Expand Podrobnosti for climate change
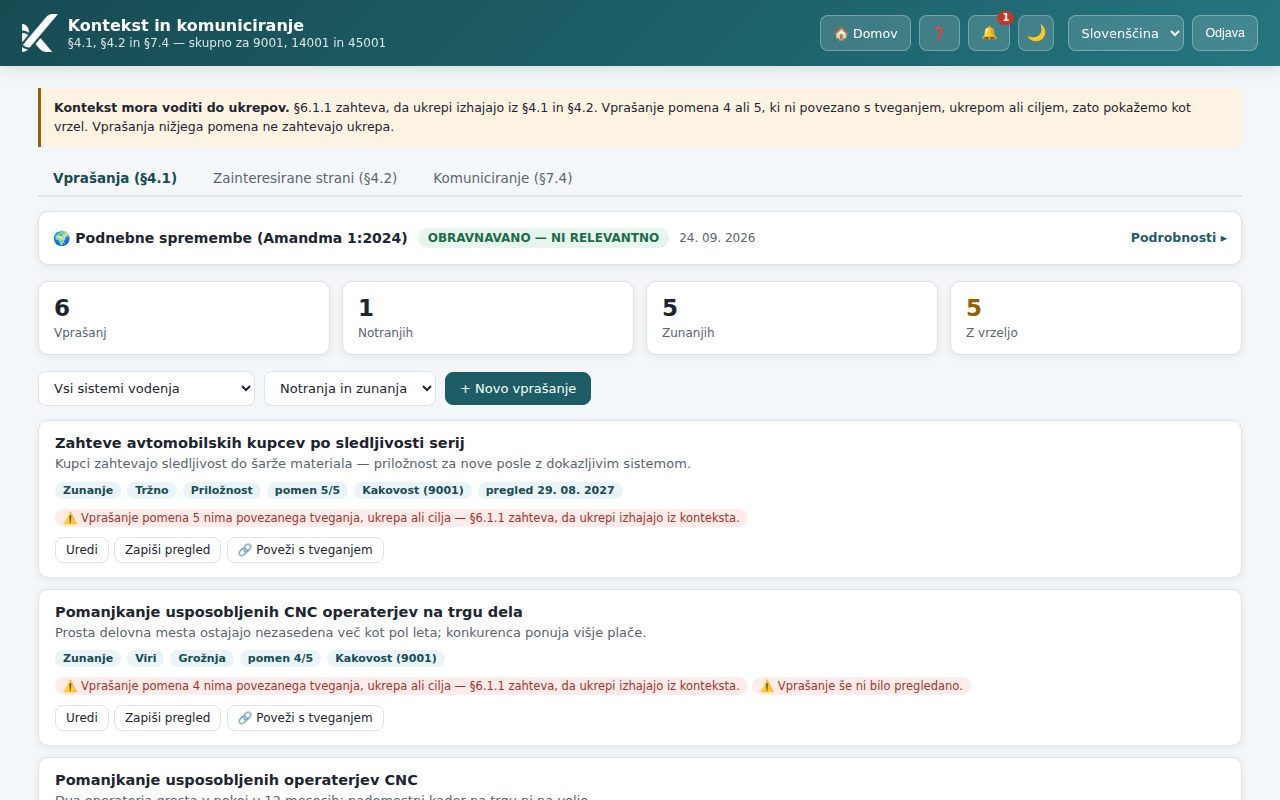 (1178, 238)
